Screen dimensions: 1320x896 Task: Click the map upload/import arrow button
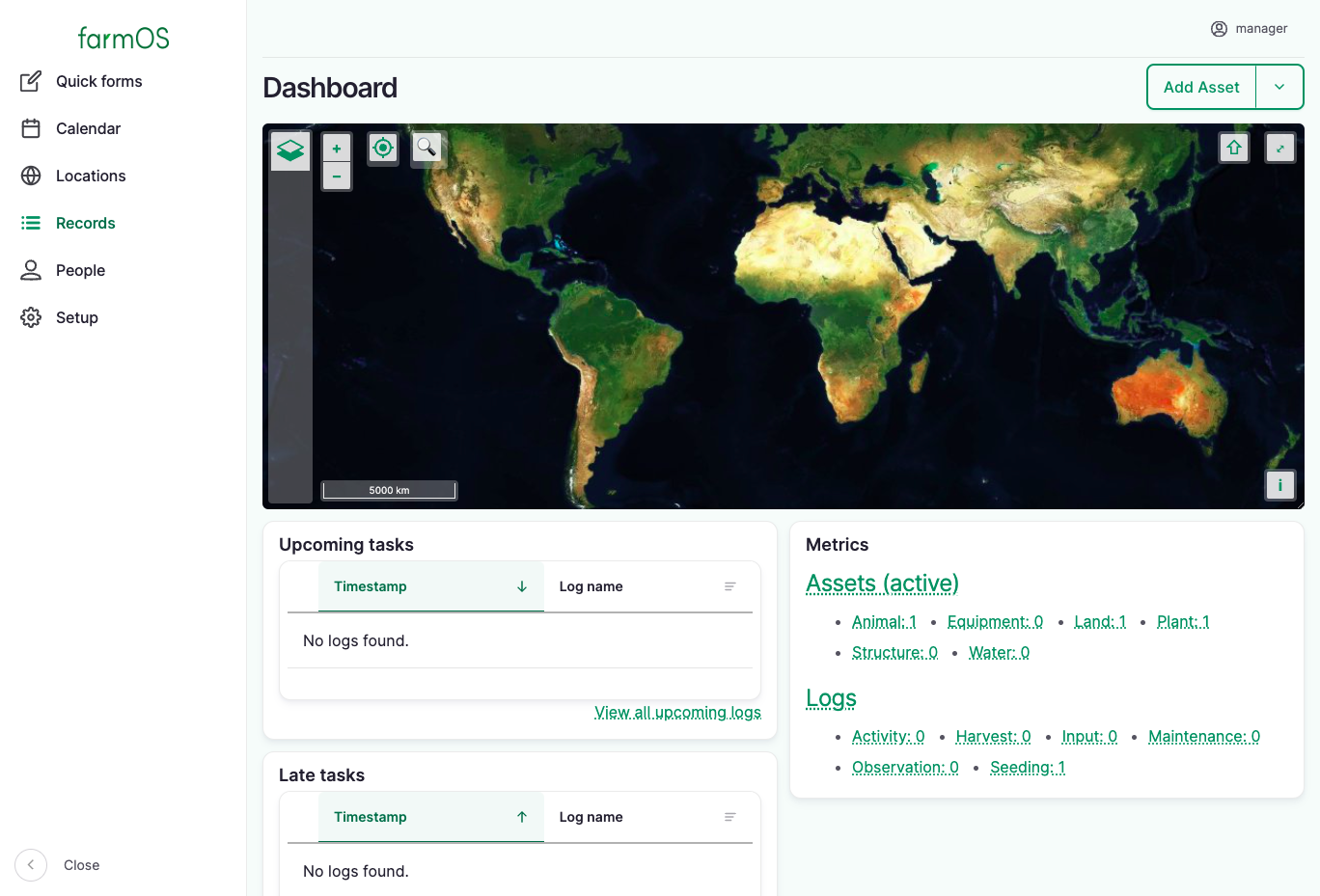(1234, 148)
